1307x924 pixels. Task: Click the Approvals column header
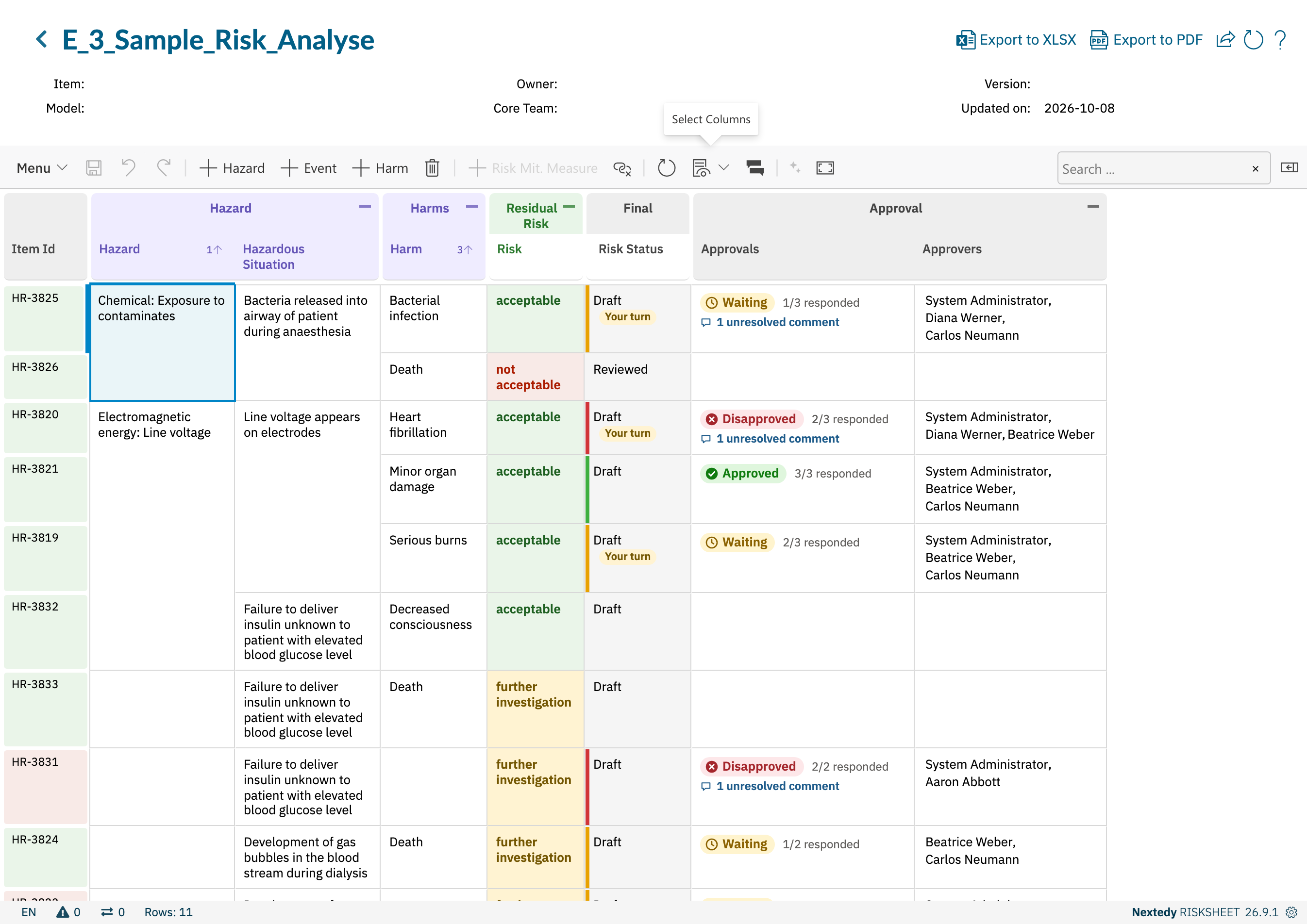point(730,249)
